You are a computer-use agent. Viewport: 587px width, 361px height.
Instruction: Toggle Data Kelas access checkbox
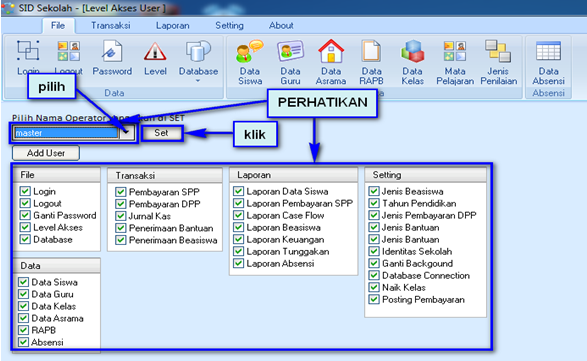click(24, 306)
